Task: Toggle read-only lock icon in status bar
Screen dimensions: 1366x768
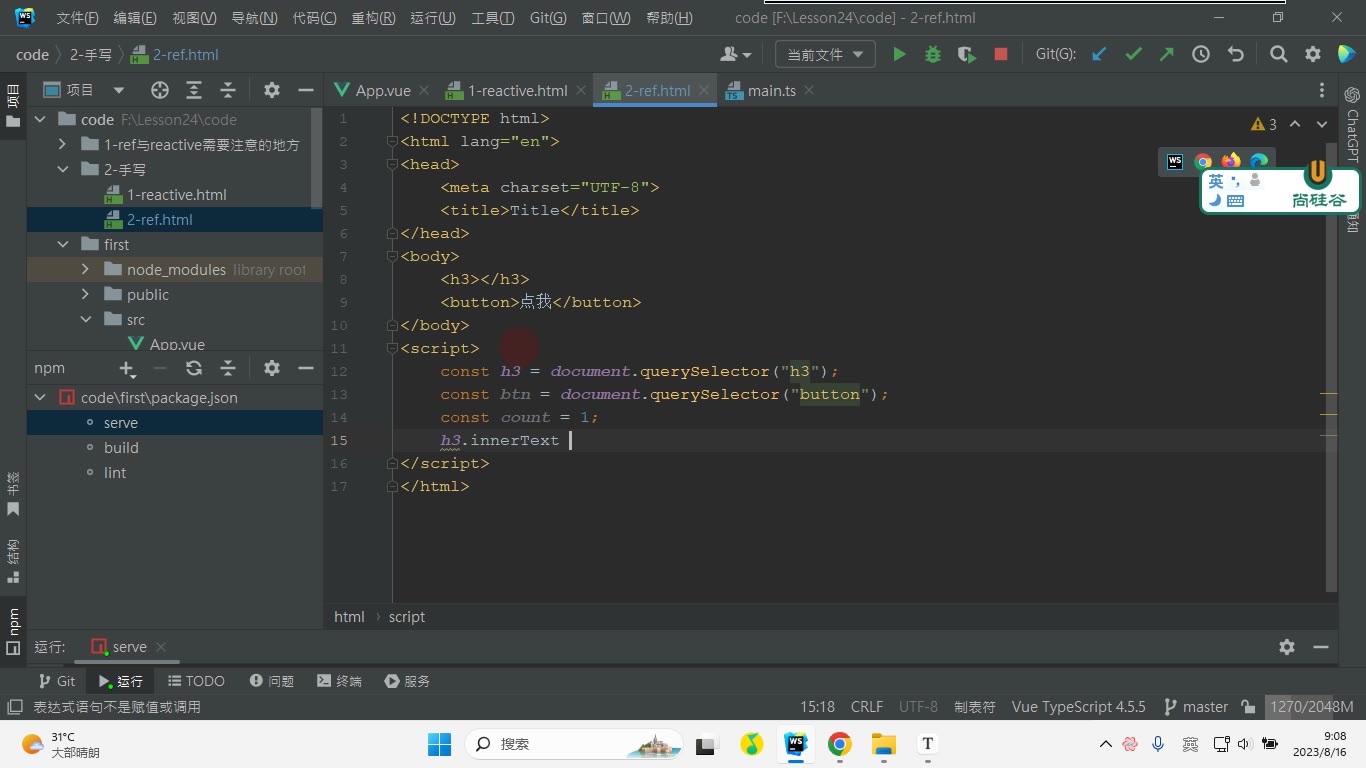Action: 1248,707
